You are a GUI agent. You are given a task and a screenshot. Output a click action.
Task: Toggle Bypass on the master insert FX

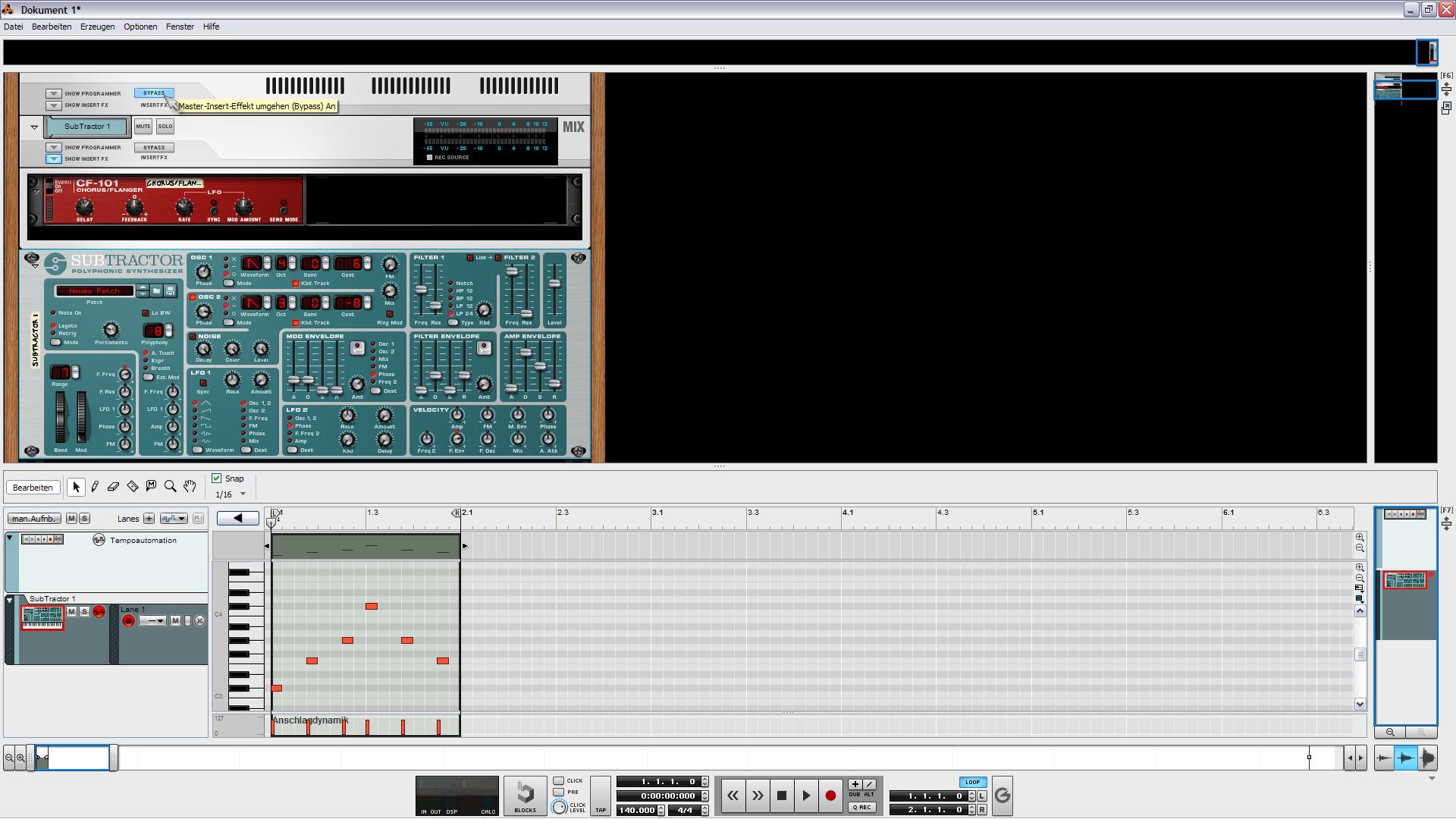(154, 93)
